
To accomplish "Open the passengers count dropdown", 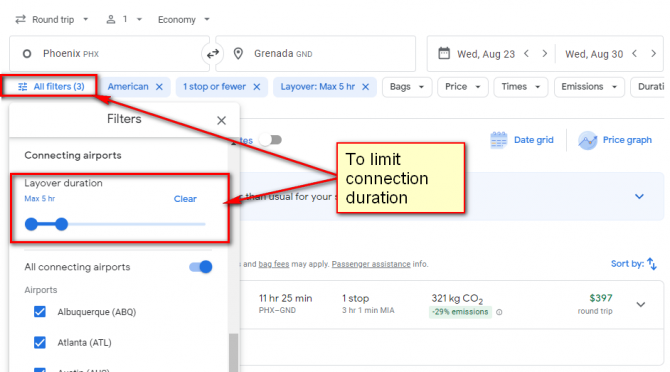I will coord(124,20).
